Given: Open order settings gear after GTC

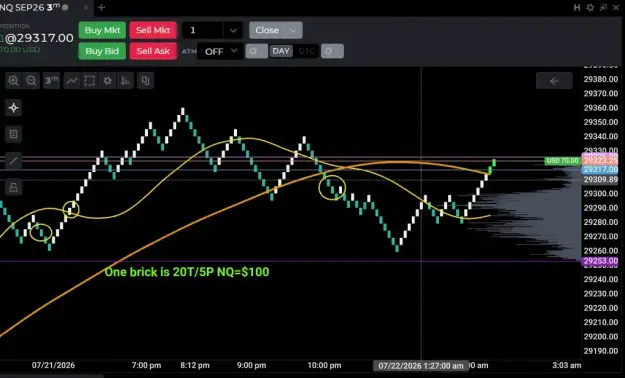Looking at the screenshot, I should [332, 51].
